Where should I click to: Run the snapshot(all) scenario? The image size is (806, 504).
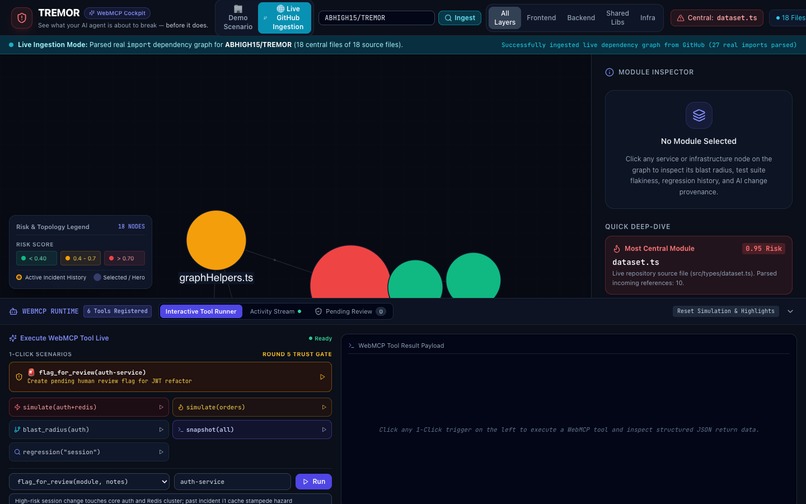252,429
